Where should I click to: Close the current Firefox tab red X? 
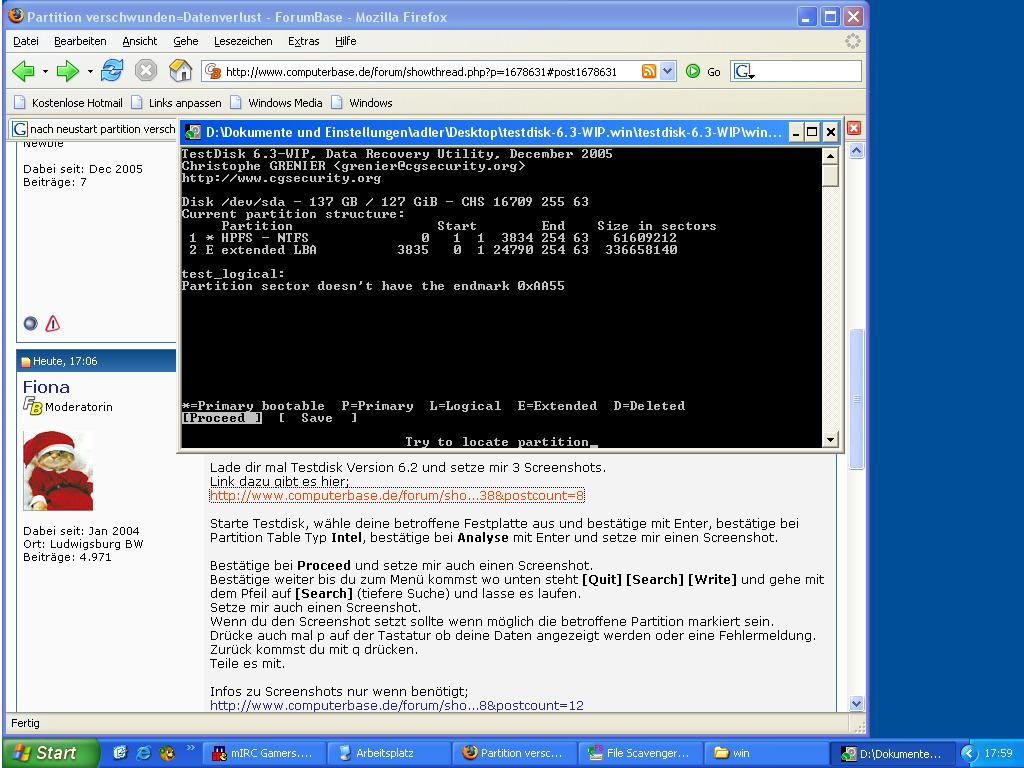[854, 128]
